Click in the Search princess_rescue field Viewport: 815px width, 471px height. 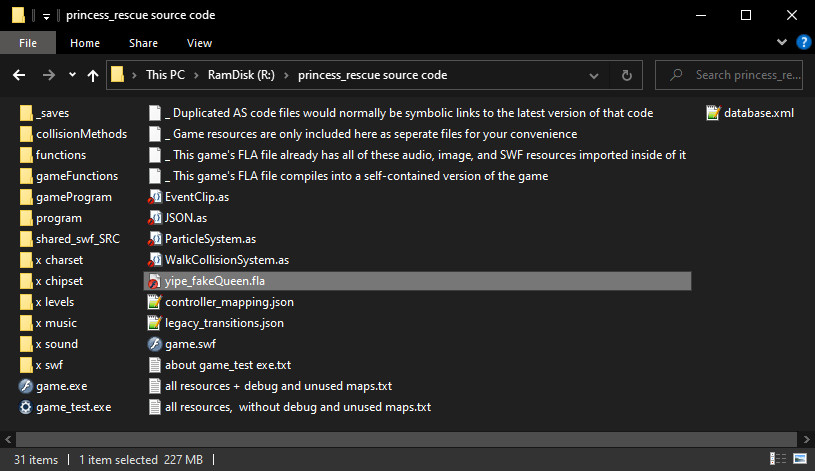point(747,75)
